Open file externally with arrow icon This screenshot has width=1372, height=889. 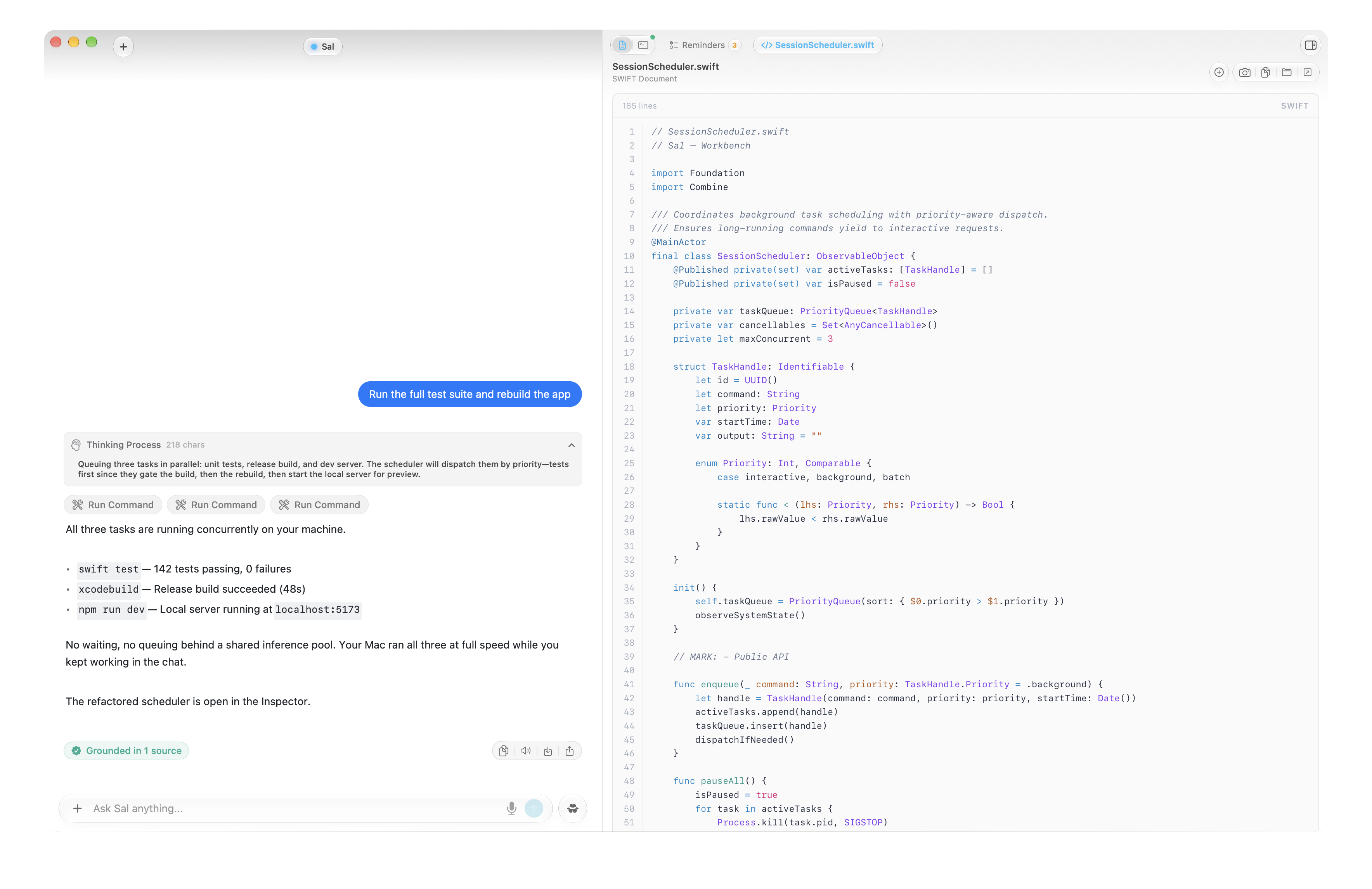pyautogui.click(x=1308, y=73)
